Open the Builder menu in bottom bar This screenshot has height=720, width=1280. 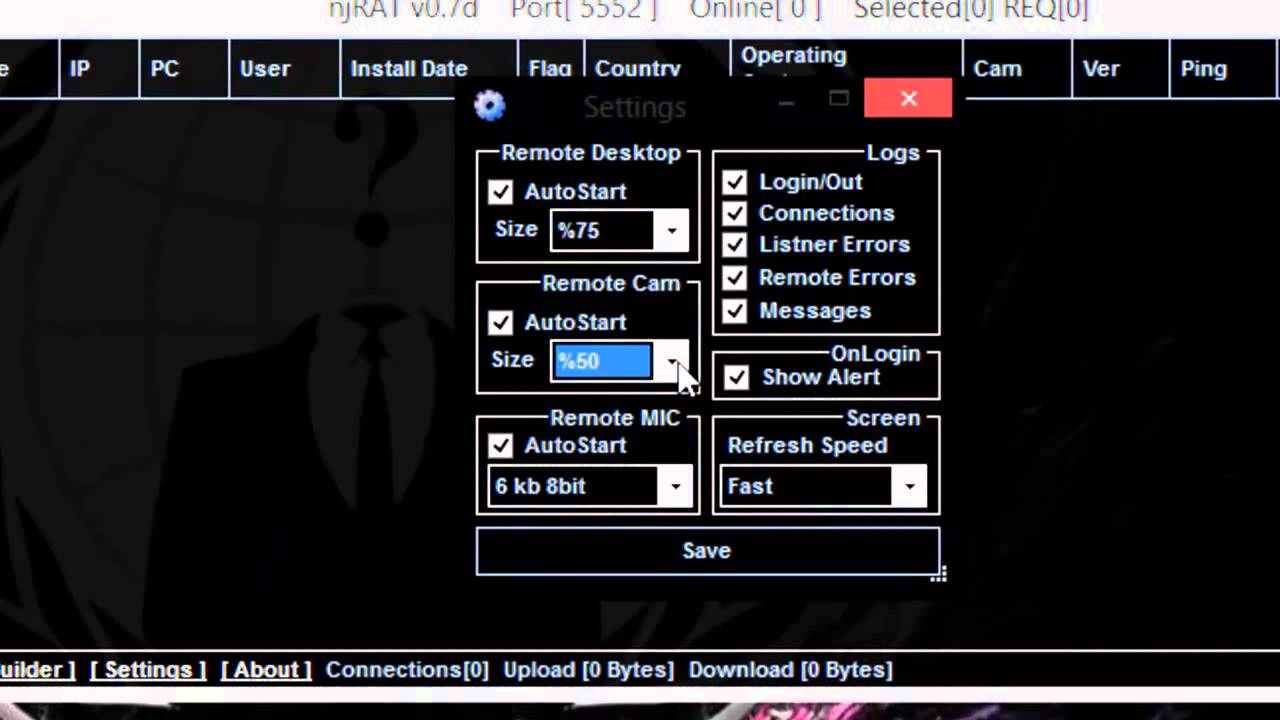[37, 670]
